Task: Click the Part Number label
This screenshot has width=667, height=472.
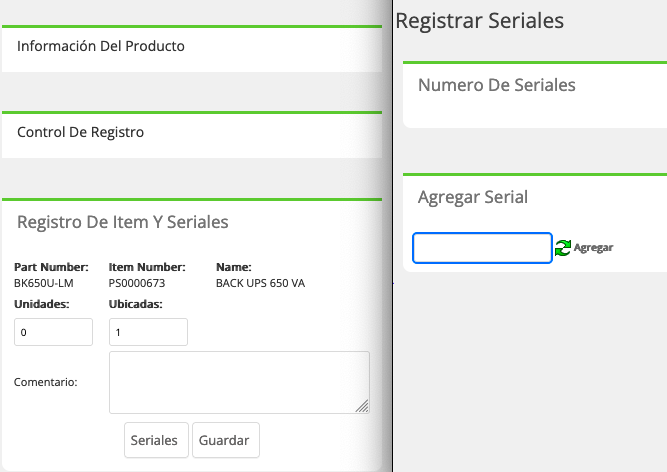Action: (51, 267)
